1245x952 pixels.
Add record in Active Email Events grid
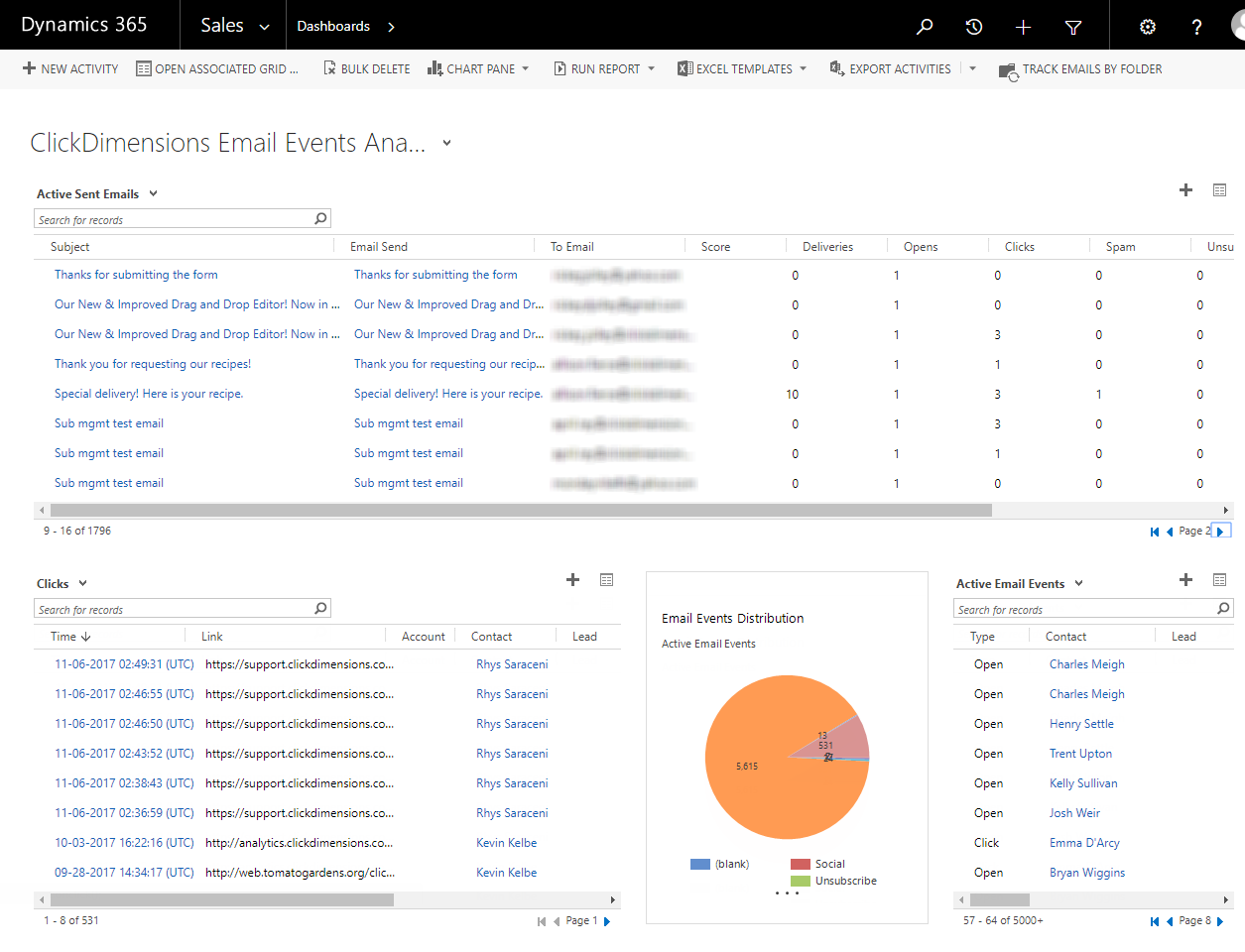[x=1185, y=579]
